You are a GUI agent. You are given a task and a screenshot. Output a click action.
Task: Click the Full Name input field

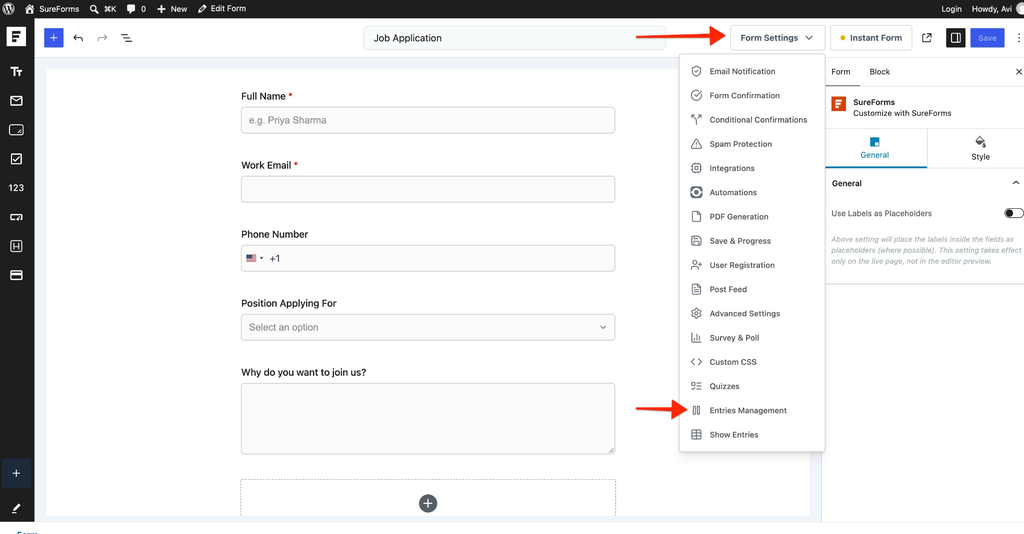pyautogui.click(x=428, y=120)
